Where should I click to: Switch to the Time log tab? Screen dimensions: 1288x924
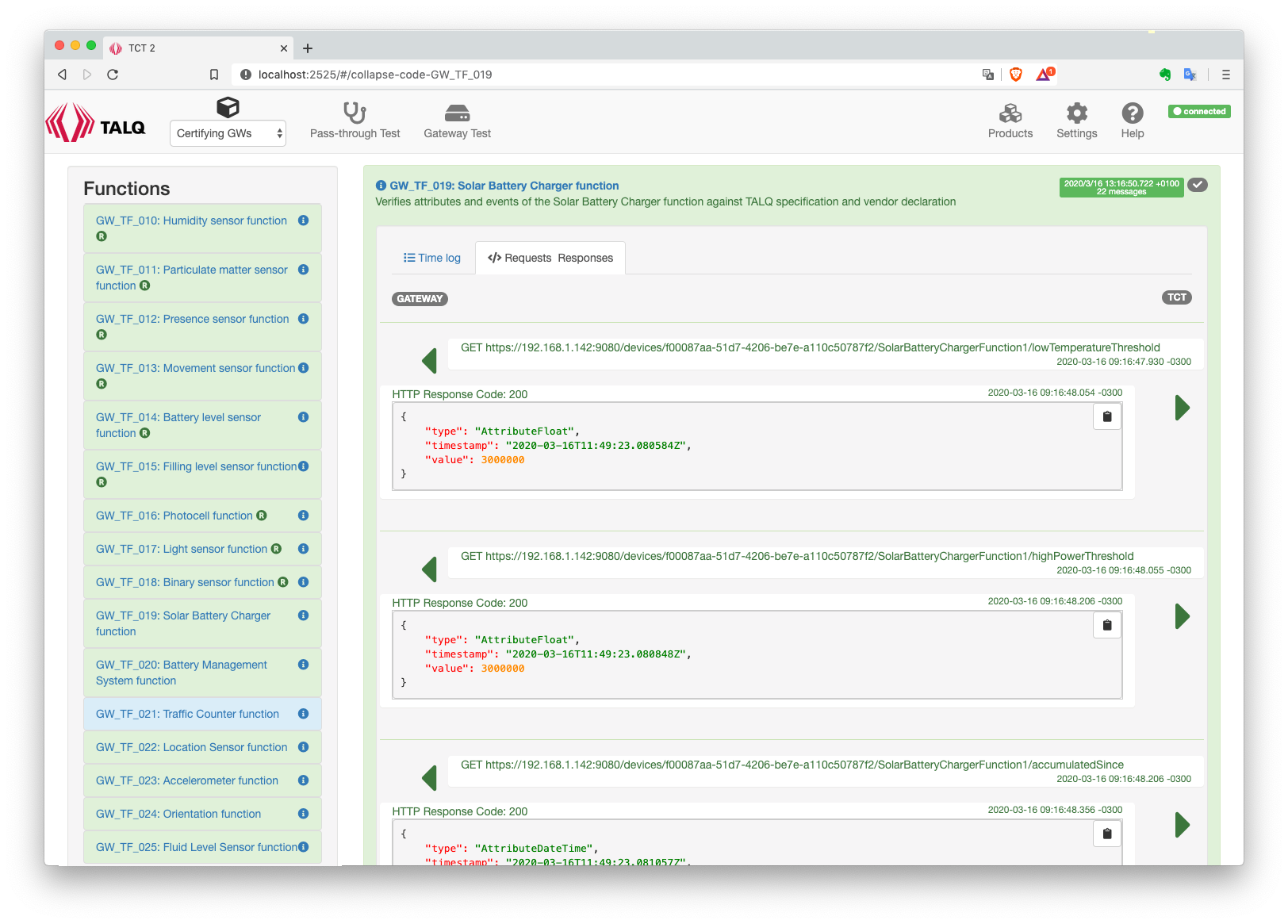[x=431, y=258]
